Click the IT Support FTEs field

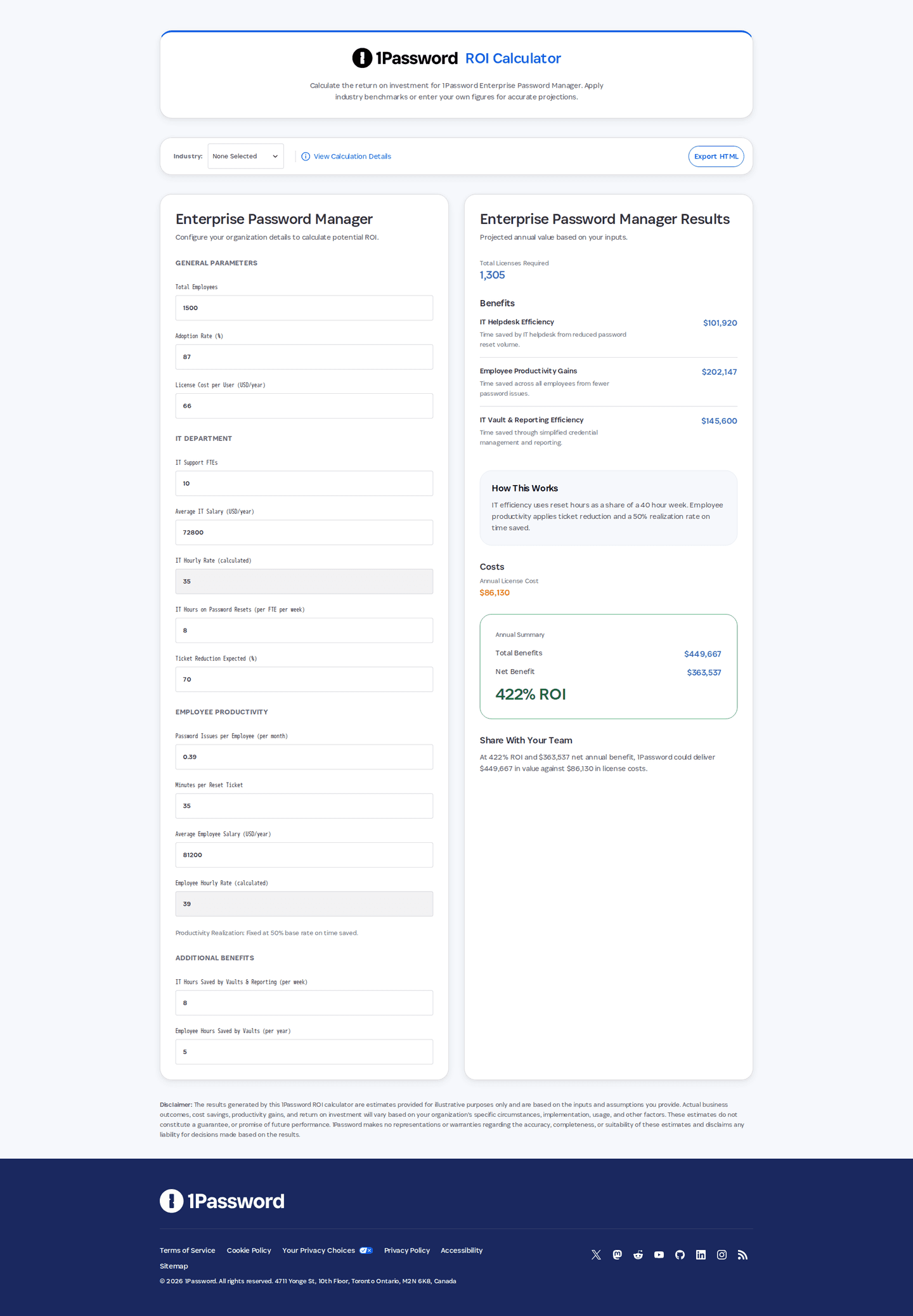click(x=304, y=483)
